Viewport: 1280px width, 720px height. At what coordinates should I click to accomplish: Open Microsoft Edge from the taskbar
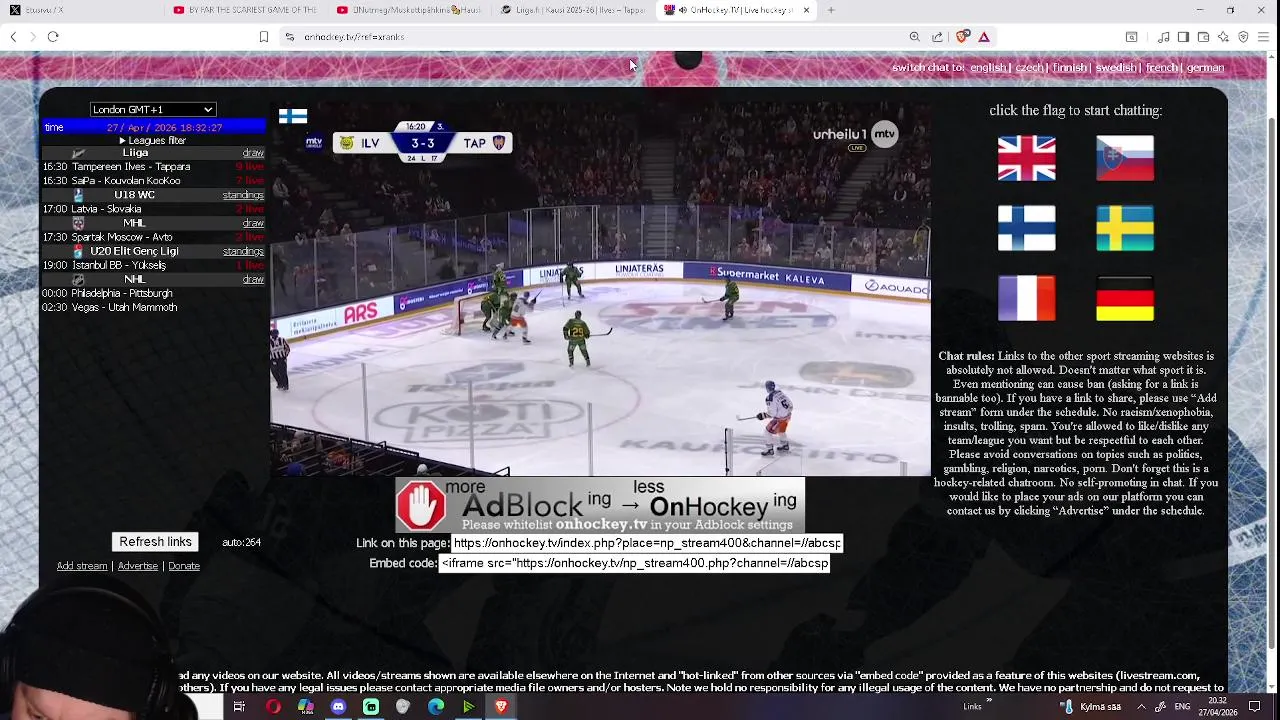click(436, 707)
